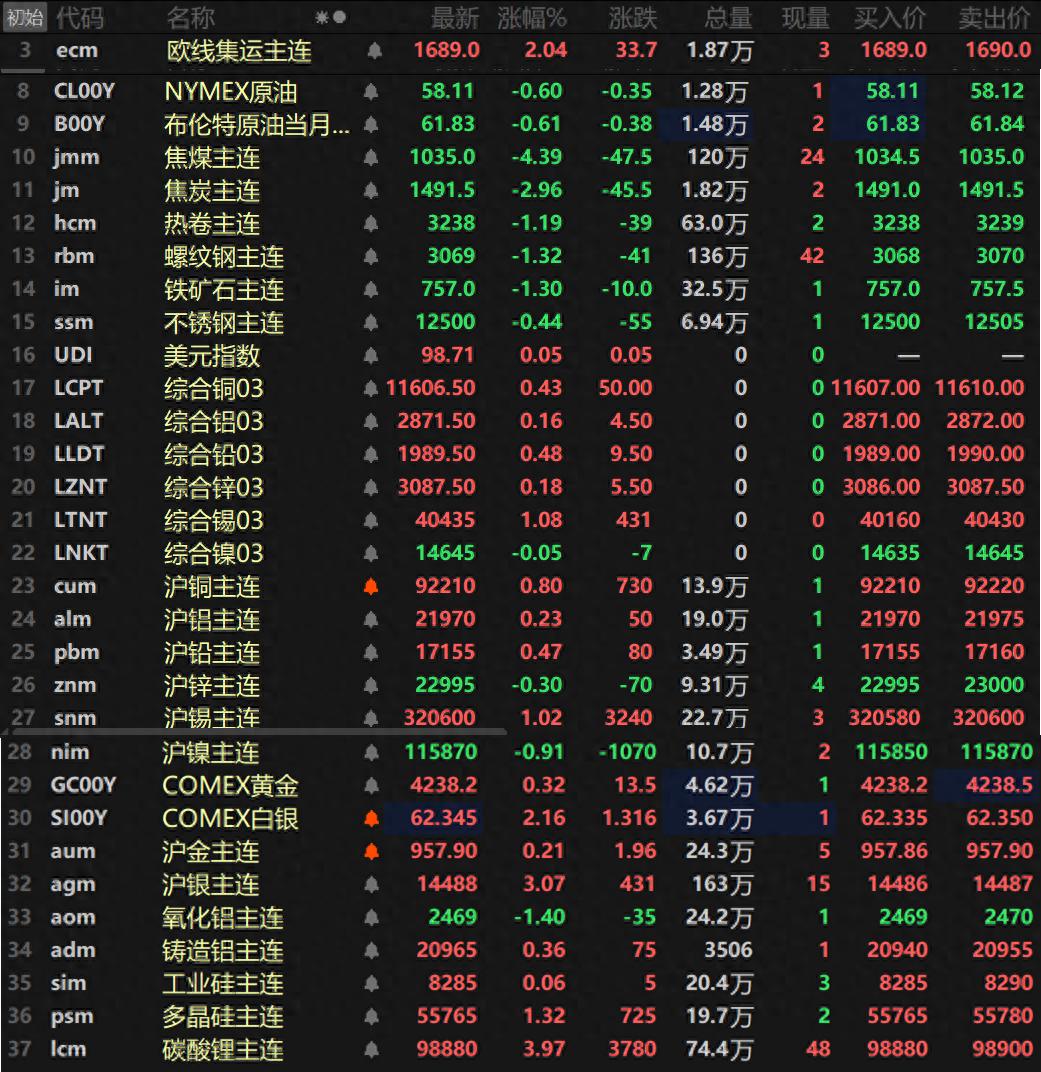The height and width of the screenshot is (1072, 1041).
Task: Click the bell icon beside 焦煤主连
Action: coord(371,157)
